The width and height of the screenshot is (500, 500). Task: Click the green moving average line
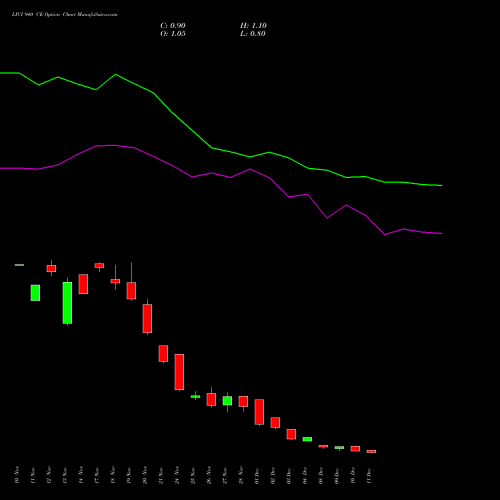[211, 147]
